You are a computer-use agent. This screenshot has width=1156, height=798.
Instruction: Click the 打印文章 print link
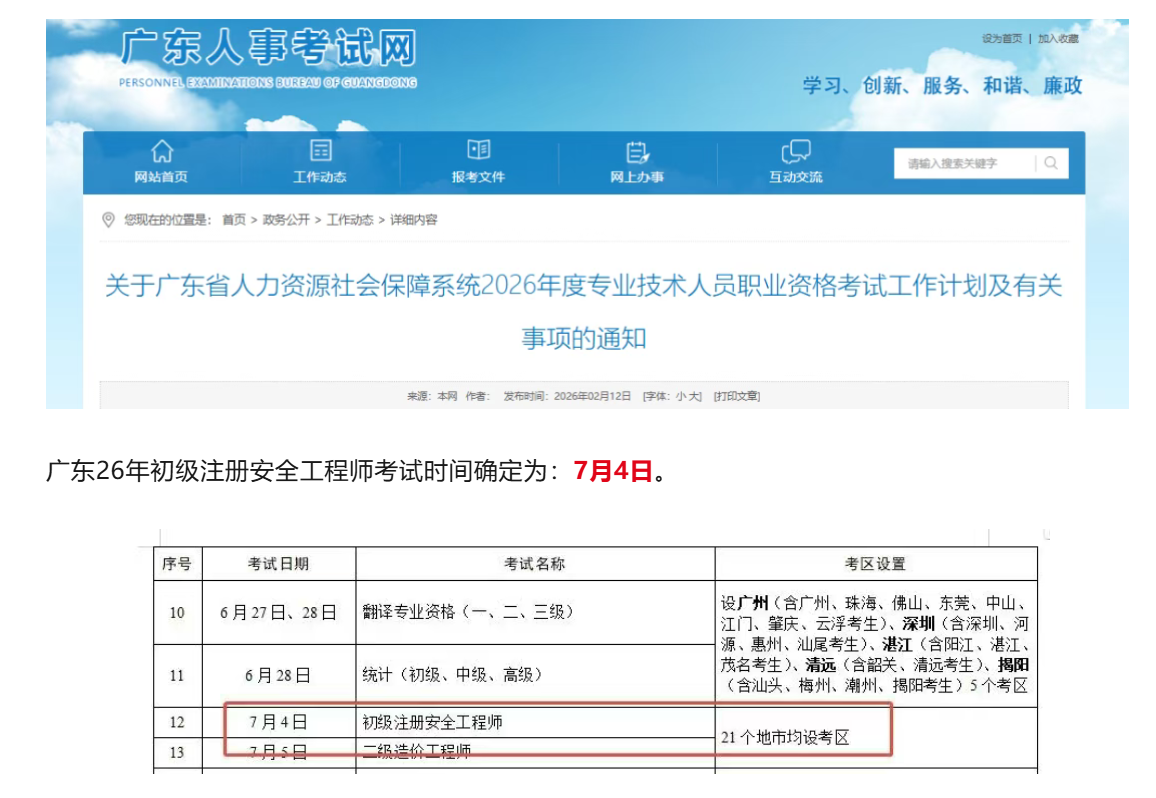tap(736, 396)
